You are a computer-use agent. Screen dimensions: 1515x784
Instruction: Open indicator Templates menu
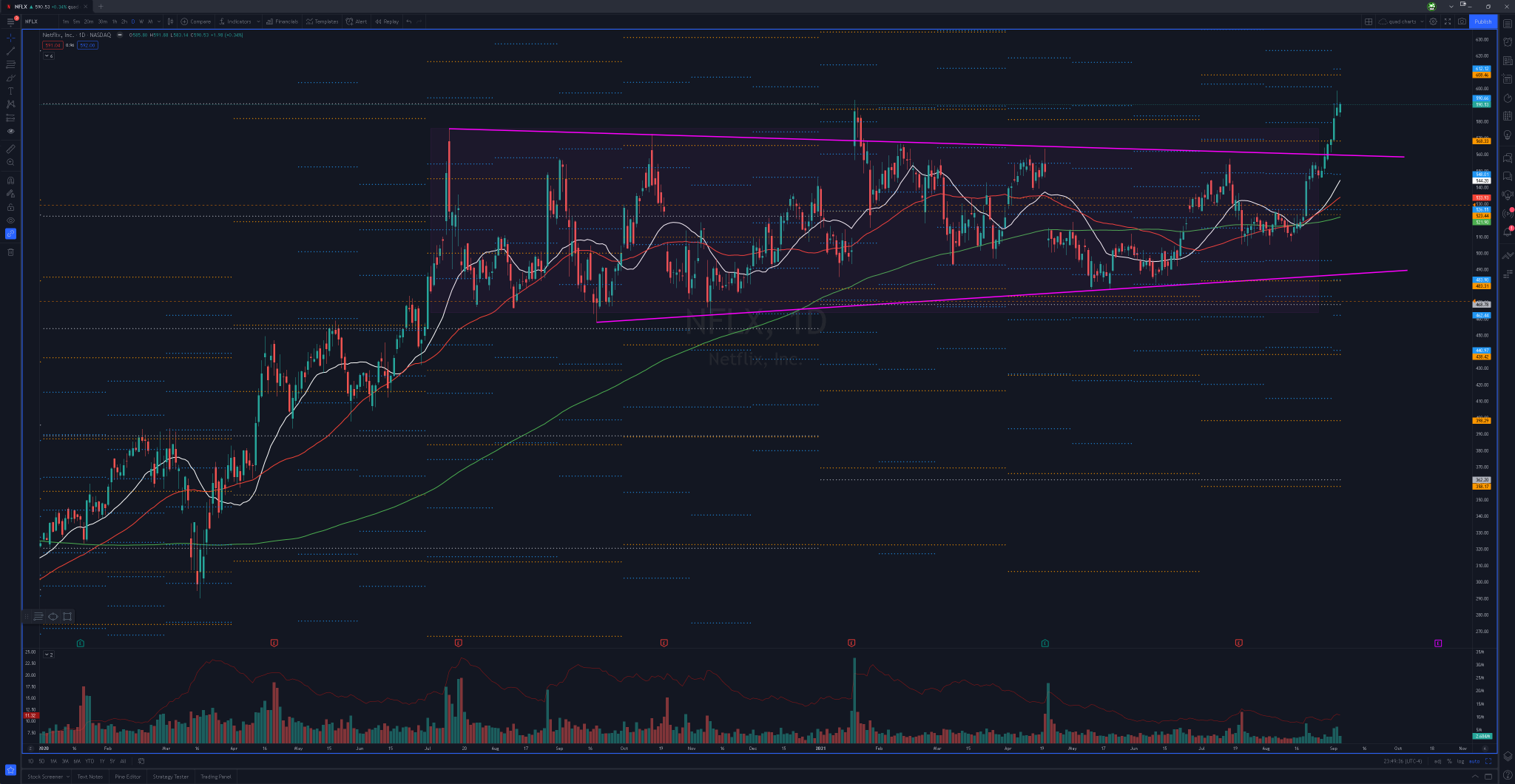(x=323, y=21)
